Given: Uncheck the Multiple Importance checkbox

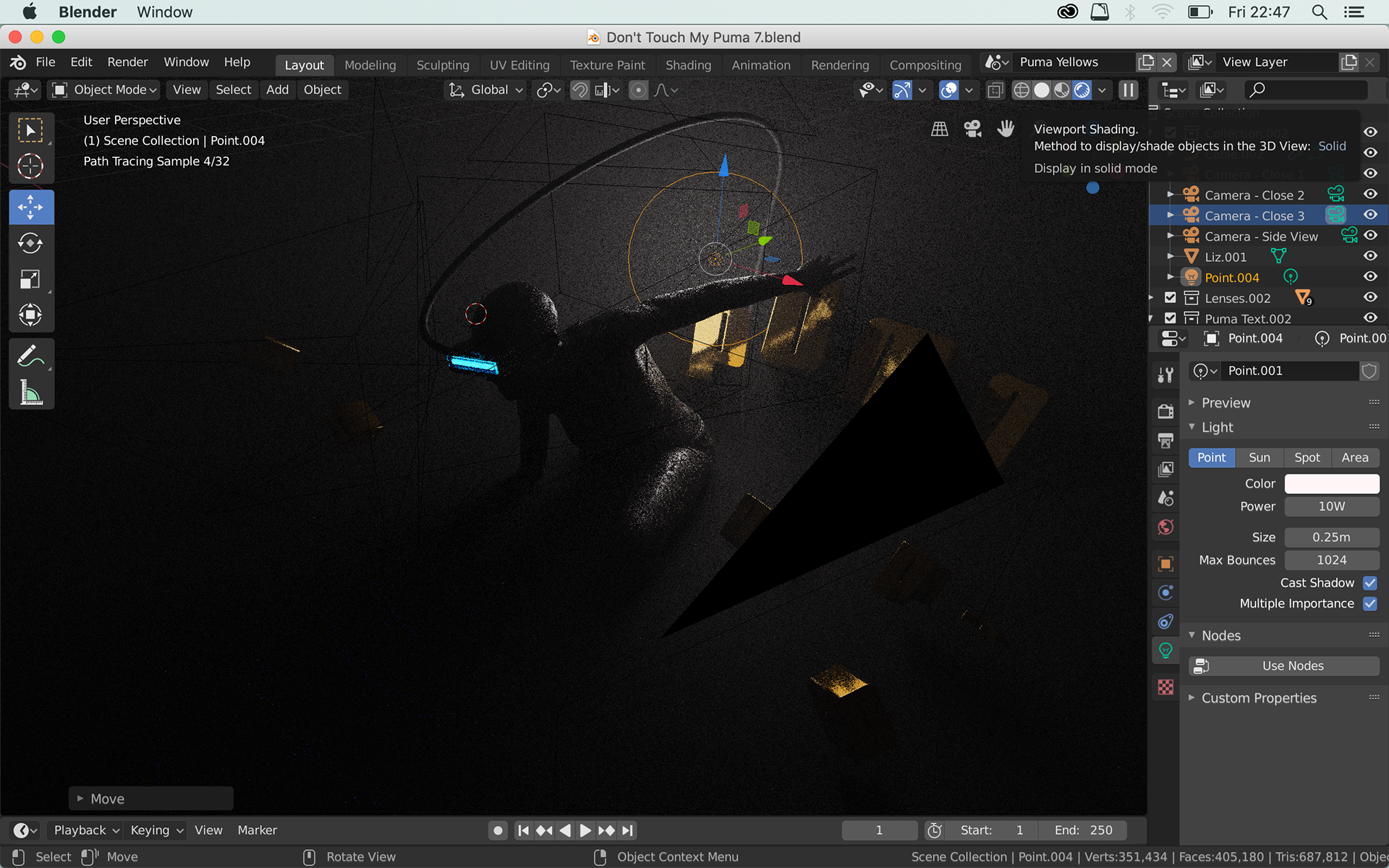Looking at the screenshot, I should tap(1370, 603).
